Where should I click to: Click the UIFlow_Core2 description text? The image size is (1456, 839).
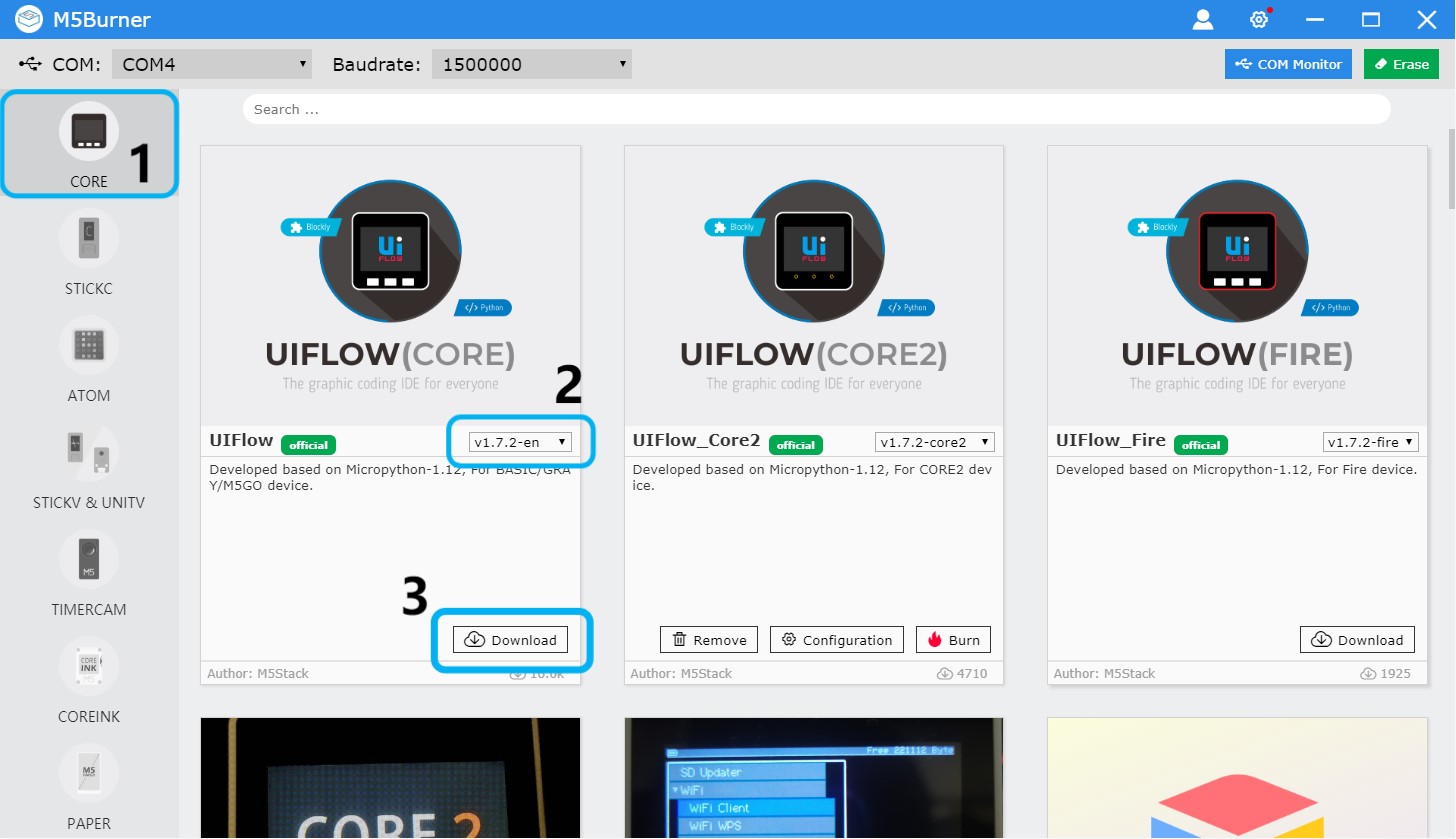pos(813,478)
